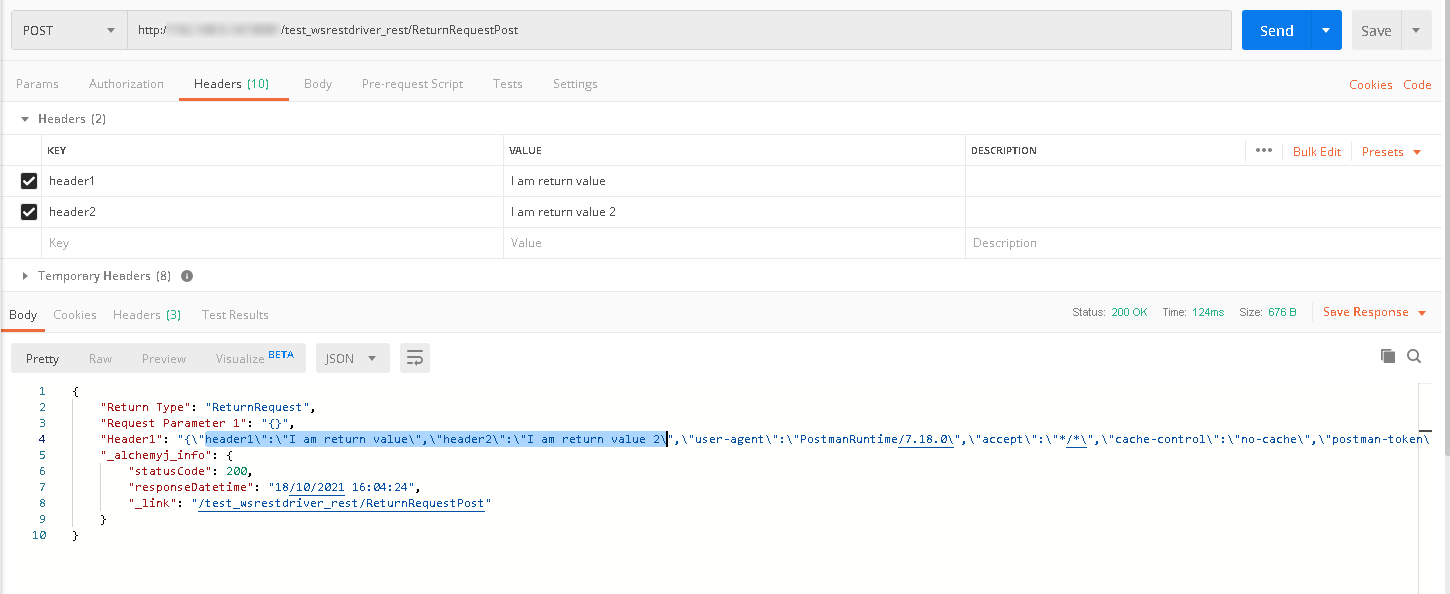Open search in response with magnifier icon
This screenshot has width=1450, height=594.
[1414, 356]
